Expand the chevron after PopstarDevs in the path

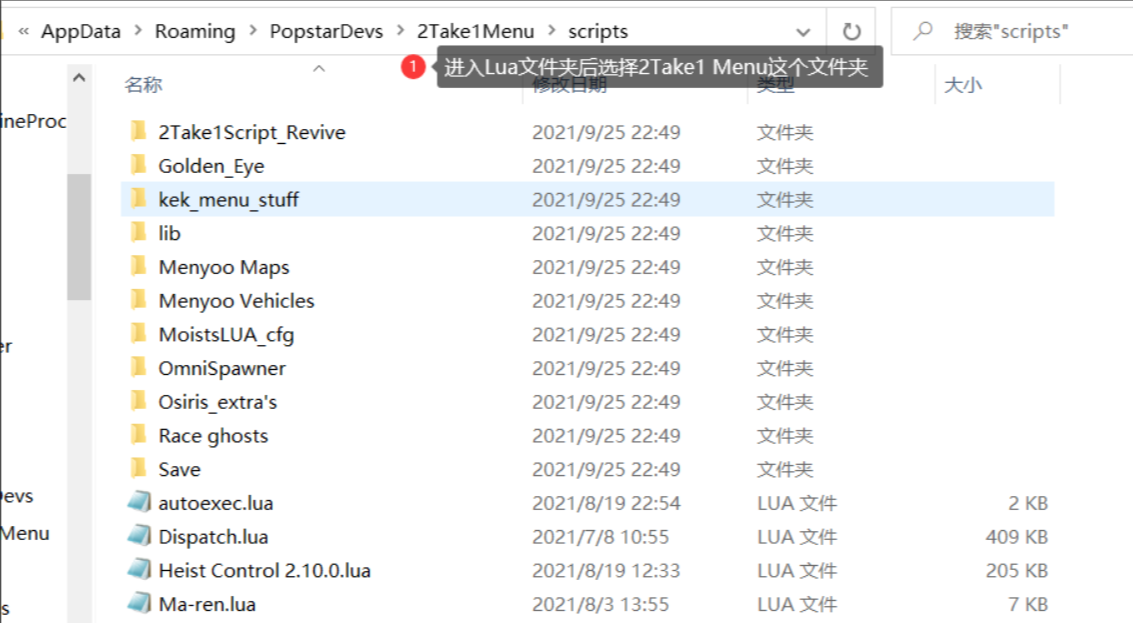click(400, 31)
